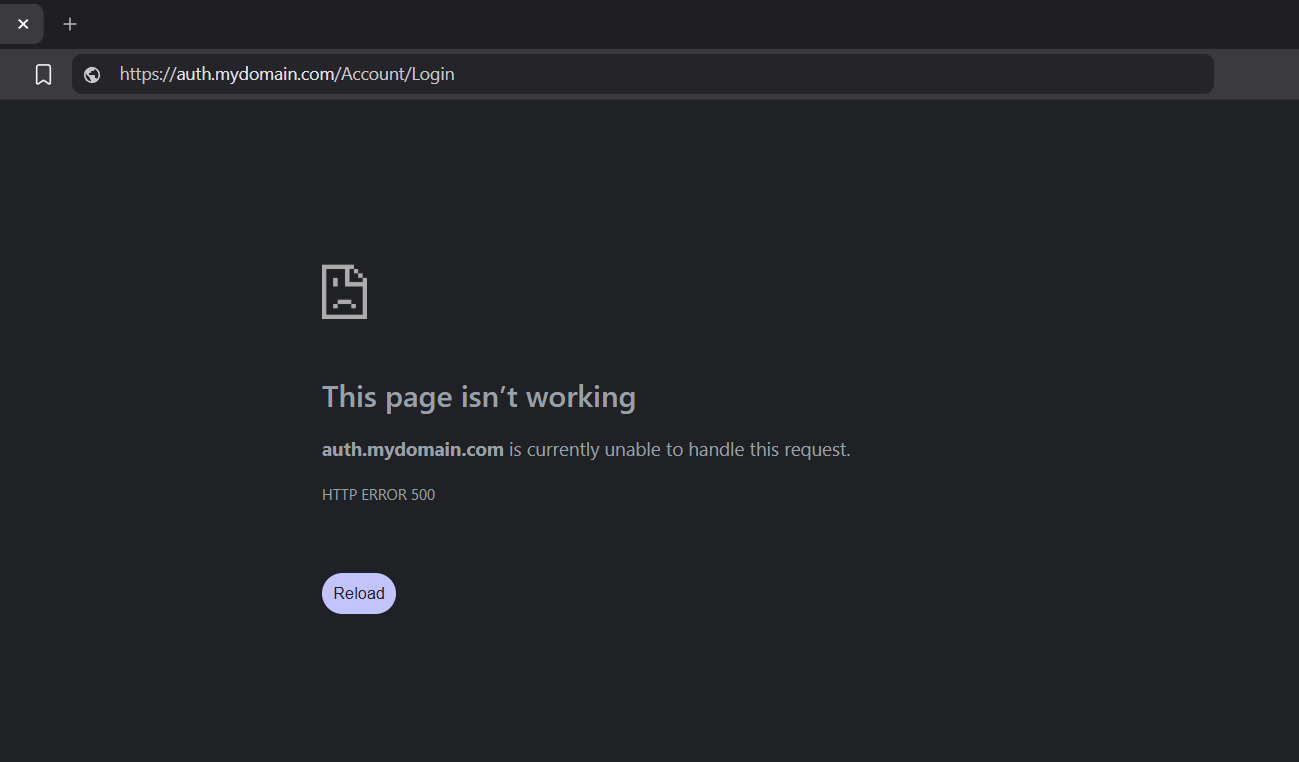The width and height of the screenshot is (1299, 762).
Task: Click the sad page error icon
Action: pos(344,292)
